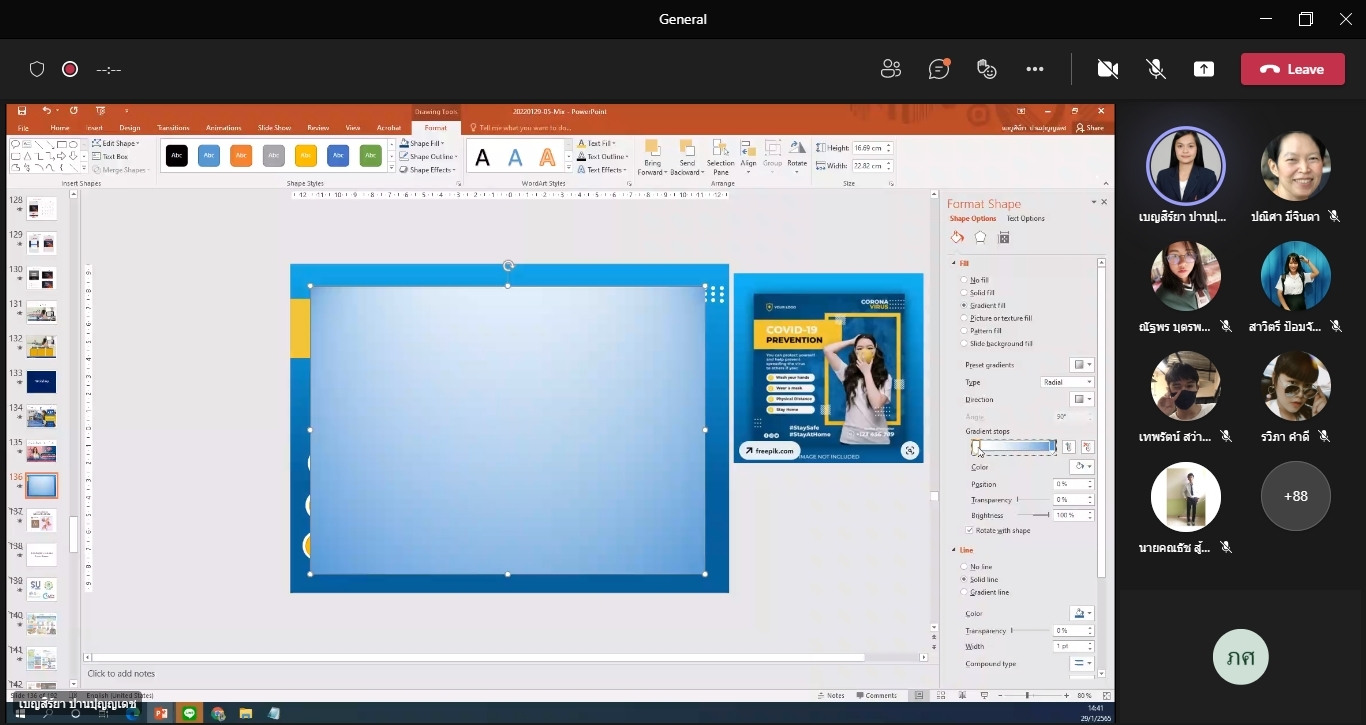Image resolution: width=1366 pixels, height=725 pixels.
Task: Click the Width size input field
Action: click(868, 166)
